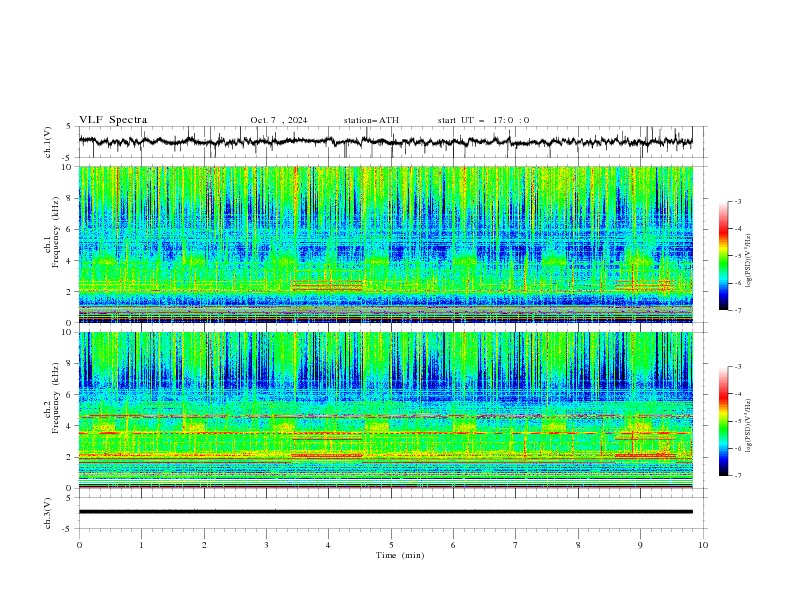Click the 'station=ATH' label

pos(371,120)
